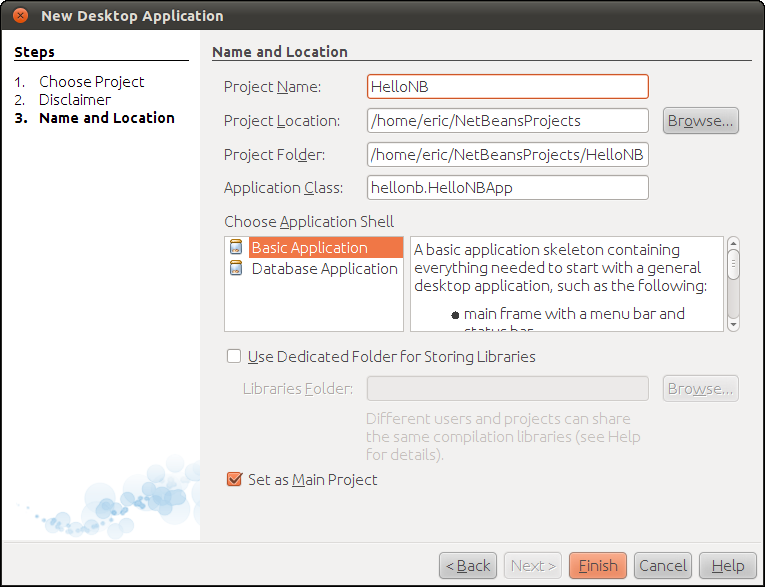Uncheck Set as Main Project checkbox

[234, 480]
